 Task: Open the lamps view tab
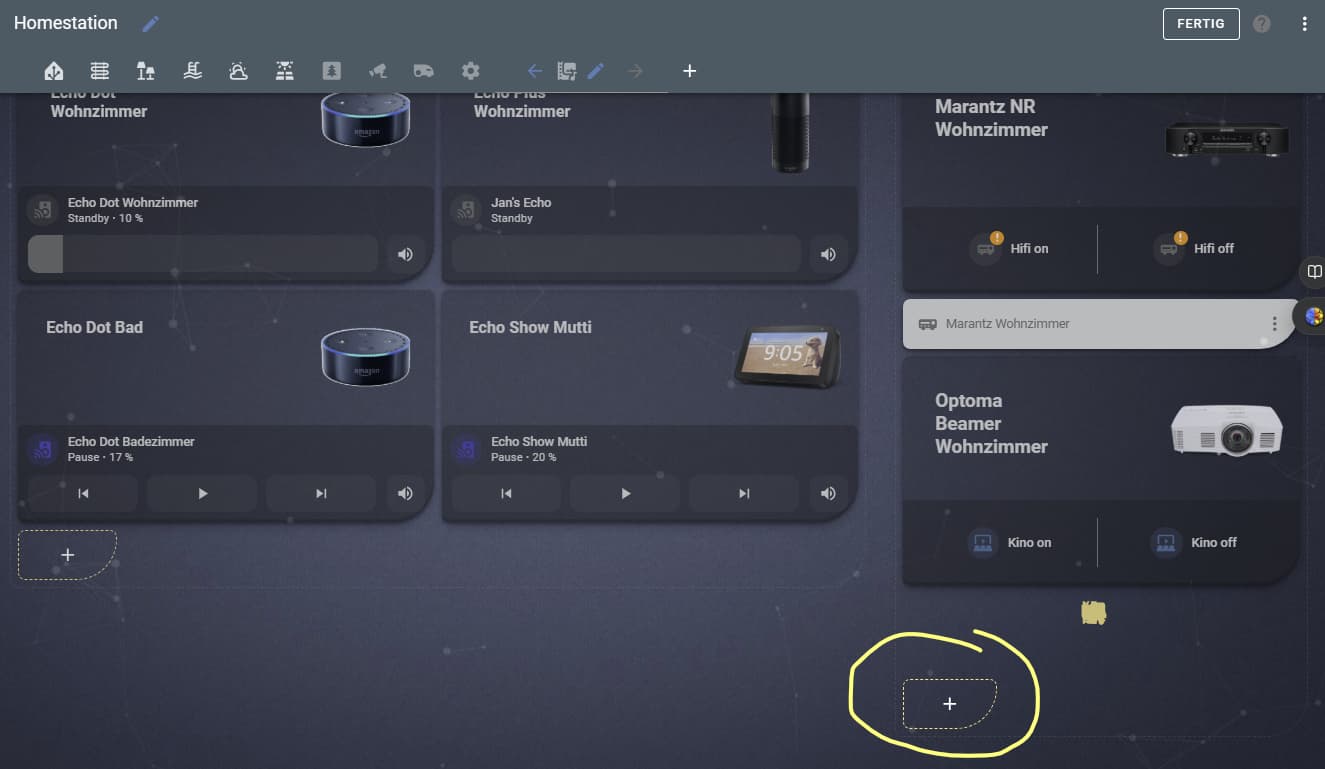pos(146,71)
